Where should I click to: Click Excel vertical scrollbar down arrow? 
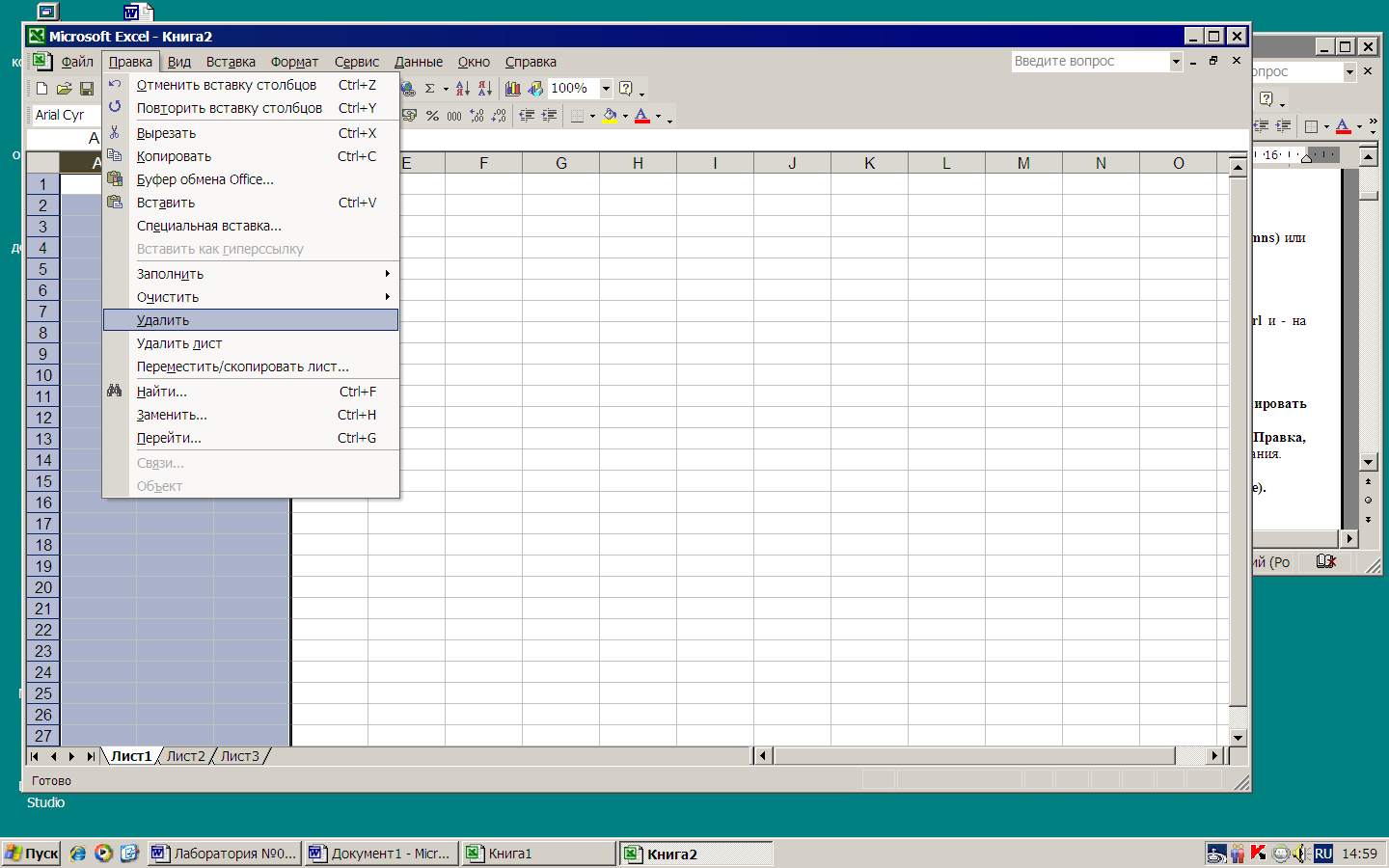coord(1239,738)
